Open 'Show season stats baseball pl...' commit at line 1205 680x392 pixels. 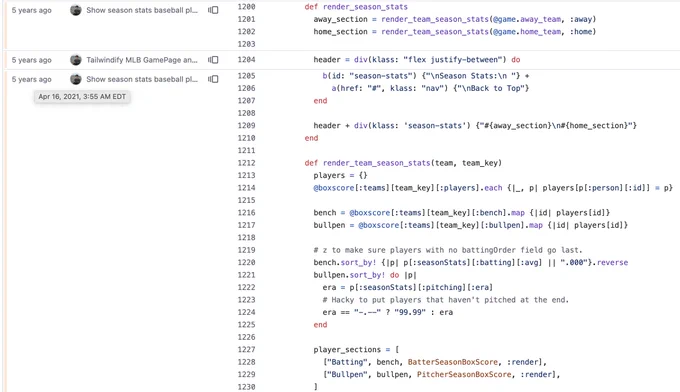142,79
